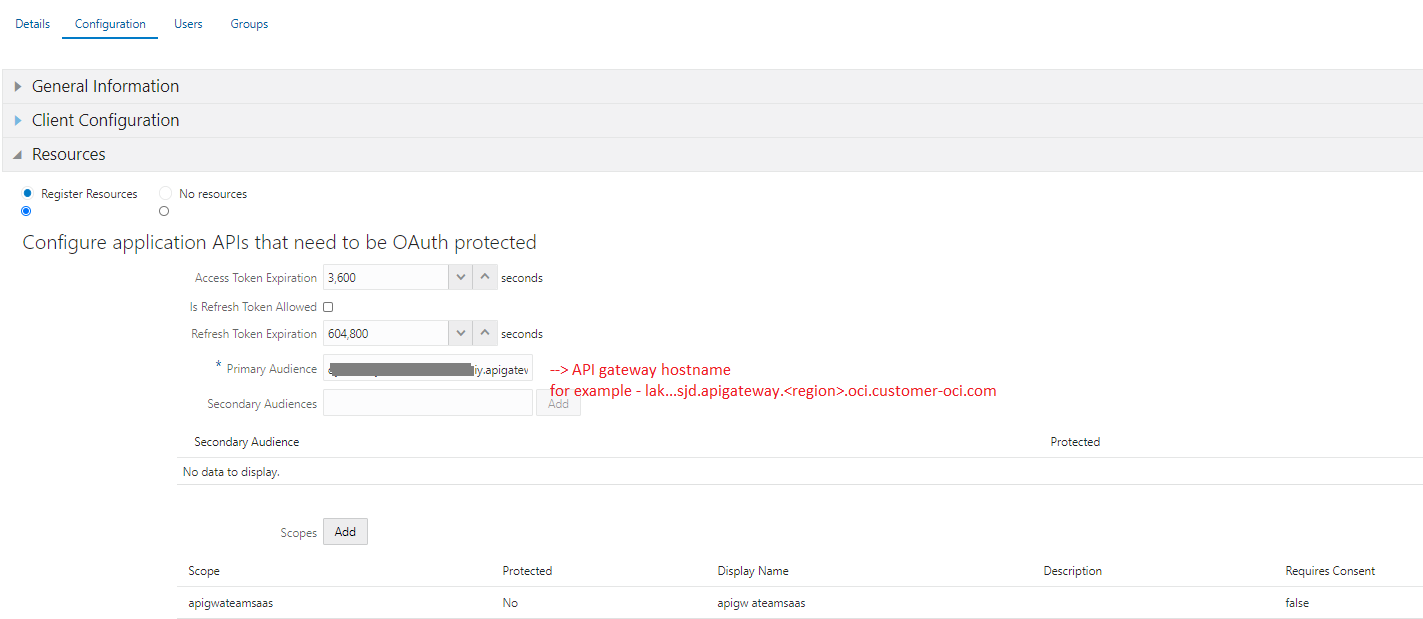
Task: Click Add next to Secondary Audiences
Action: tap(558, 402)
